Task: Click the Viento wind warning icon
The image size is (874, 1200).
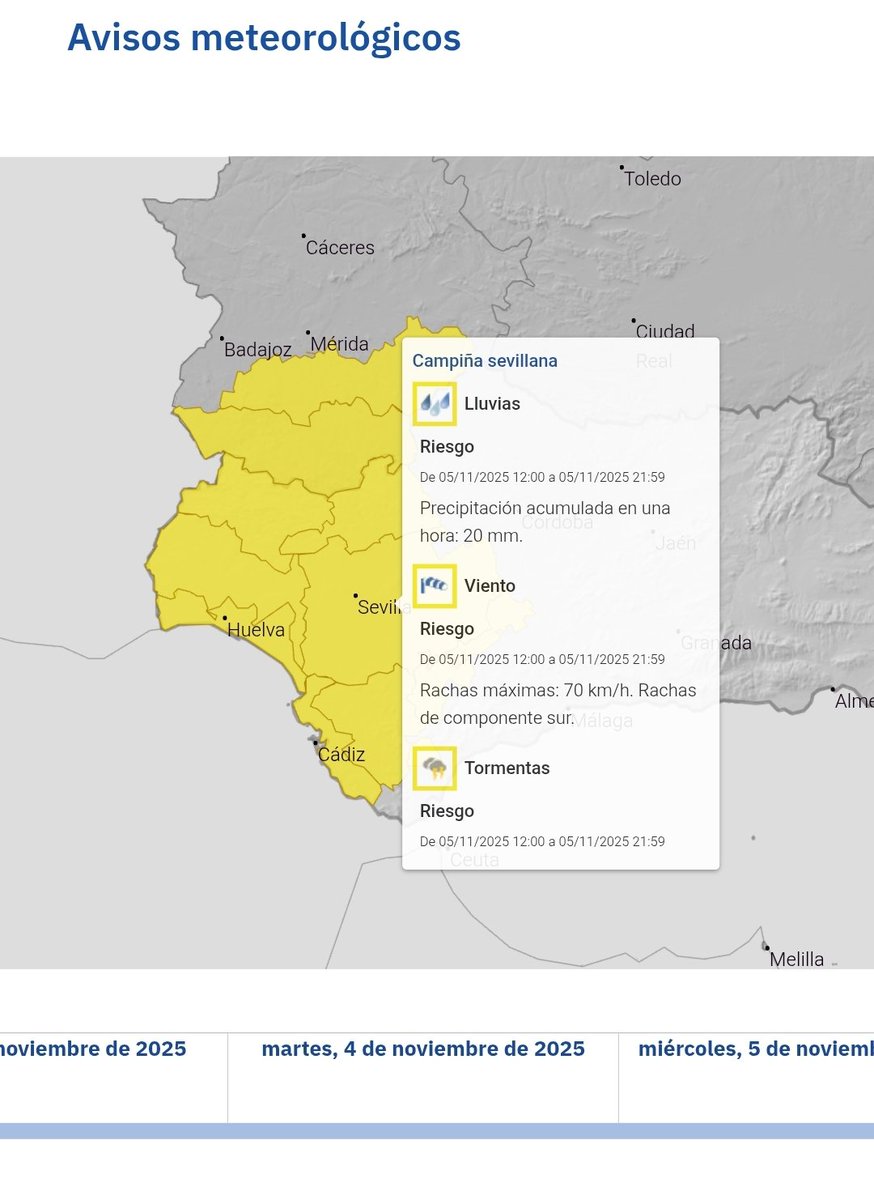Action: 435,586
